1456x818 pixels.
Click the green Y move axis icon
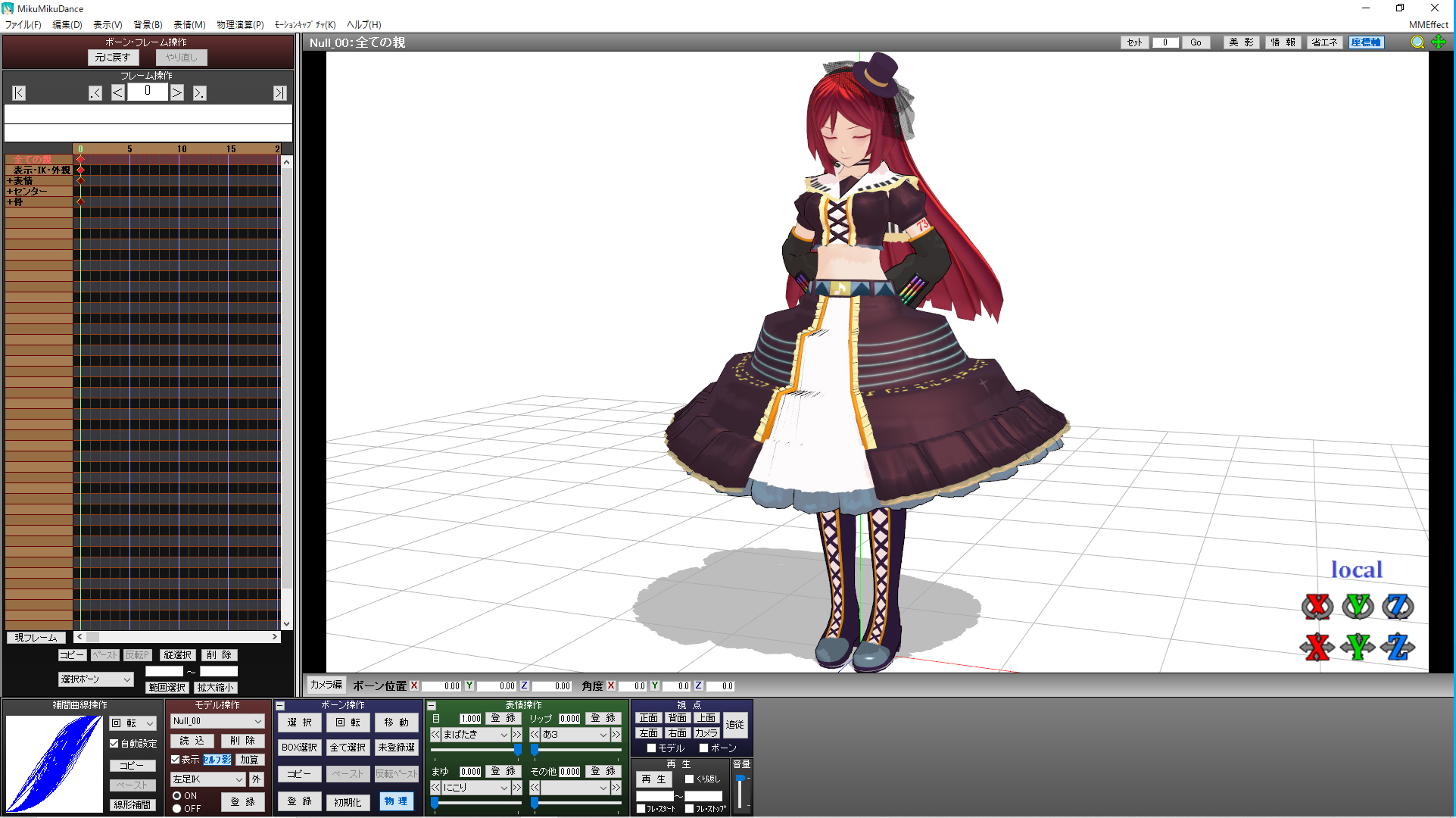tap(1358, 647)
